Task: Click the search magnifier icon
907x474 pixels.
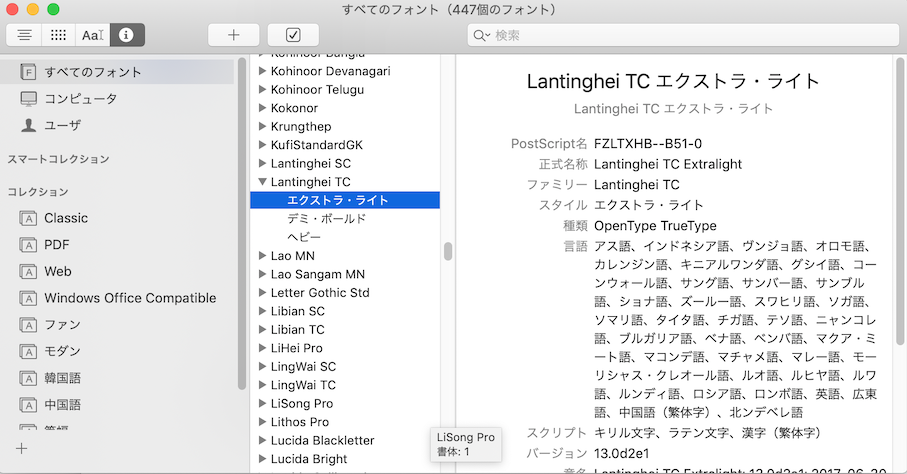Action: [x=481, y=36]
